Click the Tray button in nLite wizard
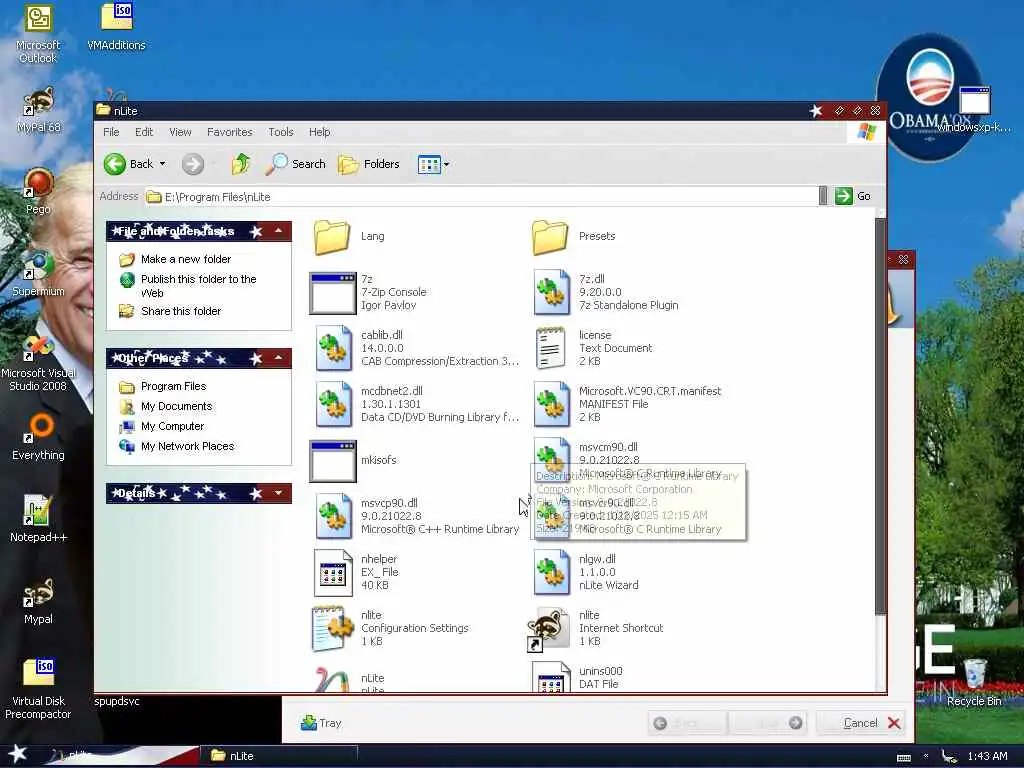The width and height of the screenshot is (1024, 768). coord(321,723)
